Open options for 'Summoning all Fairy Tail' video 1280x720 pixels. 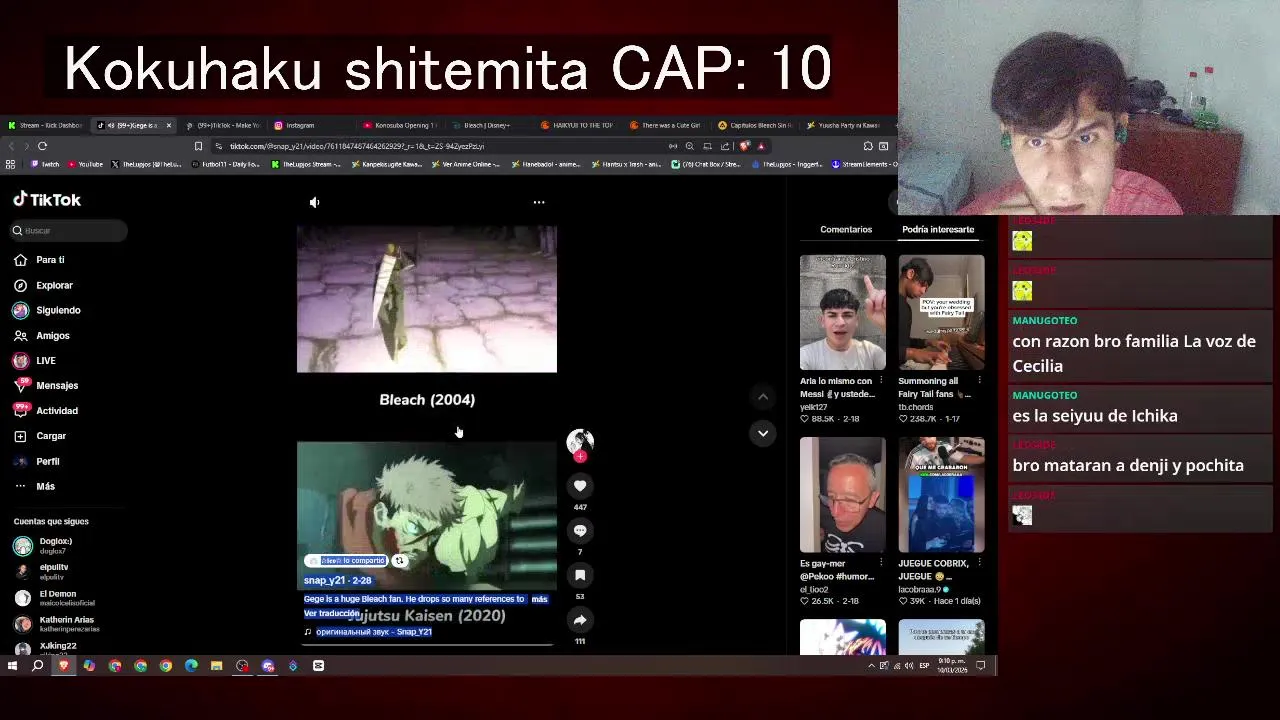pyautogui.click(x=979, y=381)
